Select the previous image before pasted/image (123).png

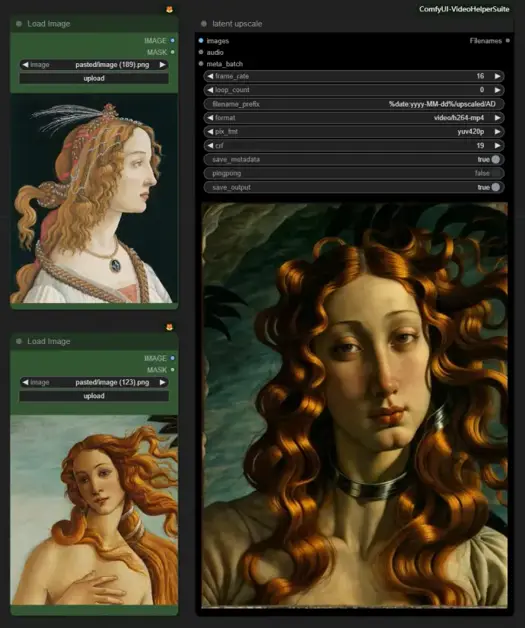point(25,382)
